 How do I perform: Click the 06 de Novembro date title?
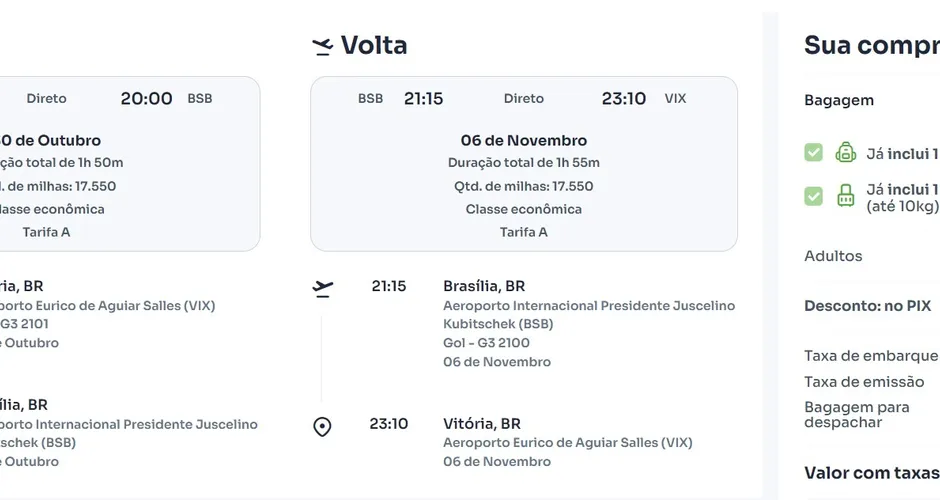pyautogui.click(x=524, y=140)
